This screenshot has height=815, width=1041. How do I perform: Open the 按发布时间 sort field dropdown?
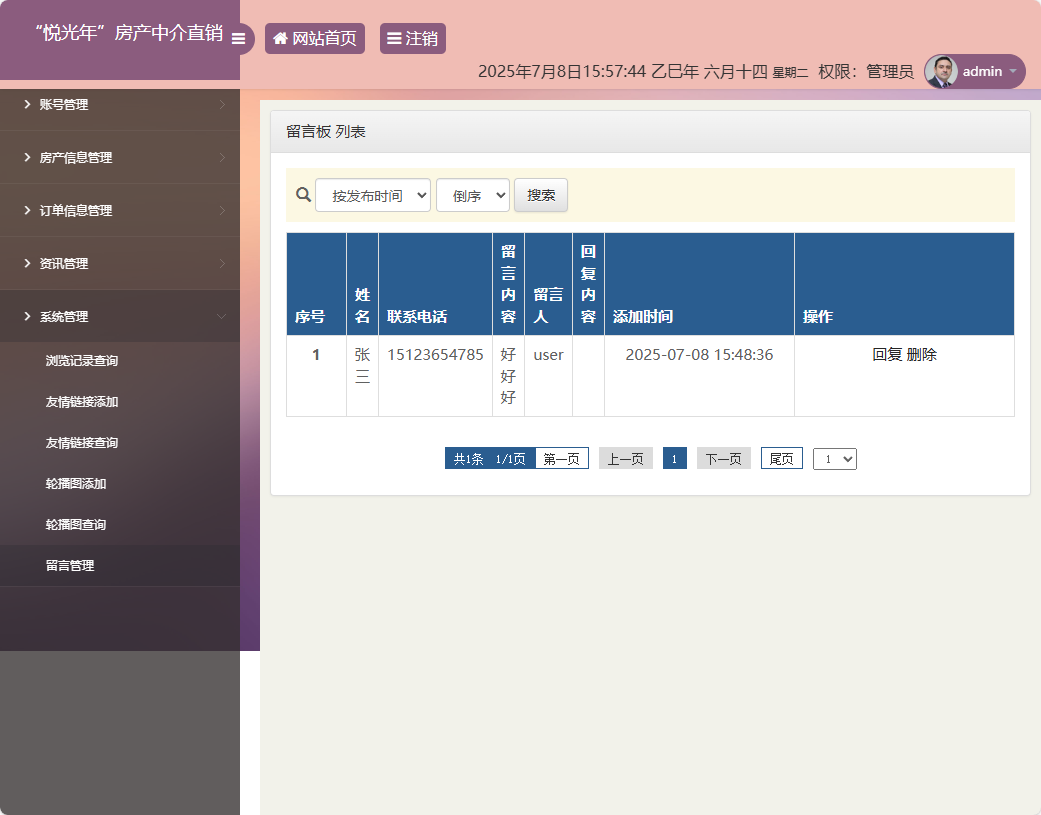[x=371, y=195]
